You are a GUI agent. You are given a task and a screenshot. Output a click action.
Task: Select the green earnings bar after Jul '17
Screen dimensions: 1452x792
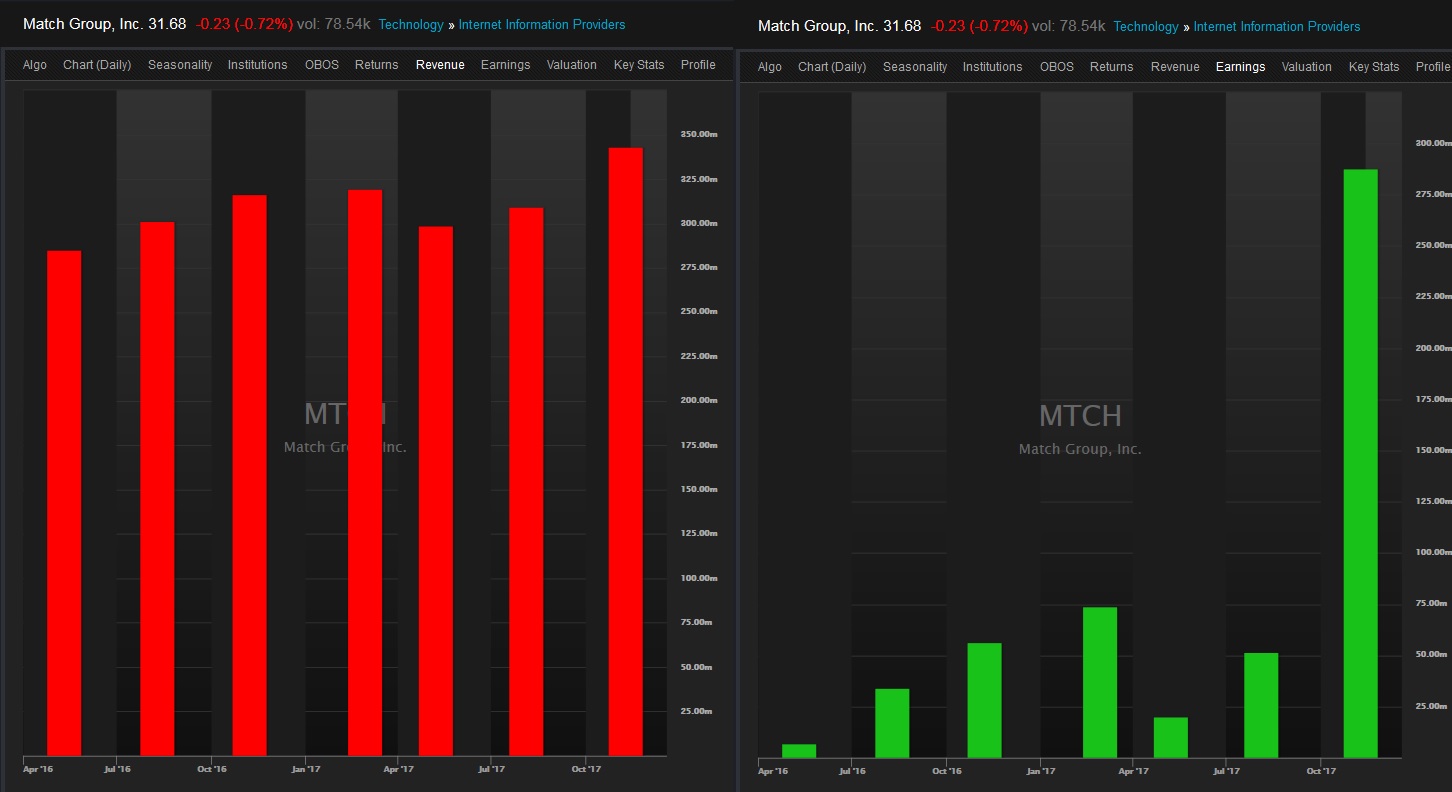[1261, 705]
